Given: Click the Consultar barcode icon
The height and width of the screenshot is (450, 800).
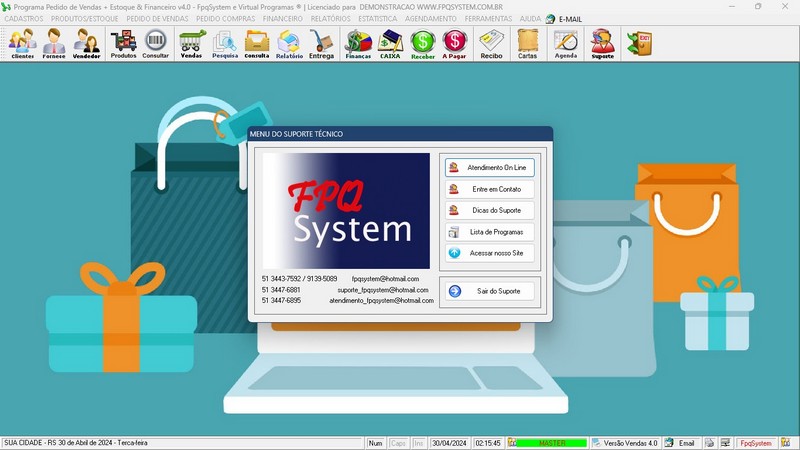Looking at the screenshot, I should [156, 44].
